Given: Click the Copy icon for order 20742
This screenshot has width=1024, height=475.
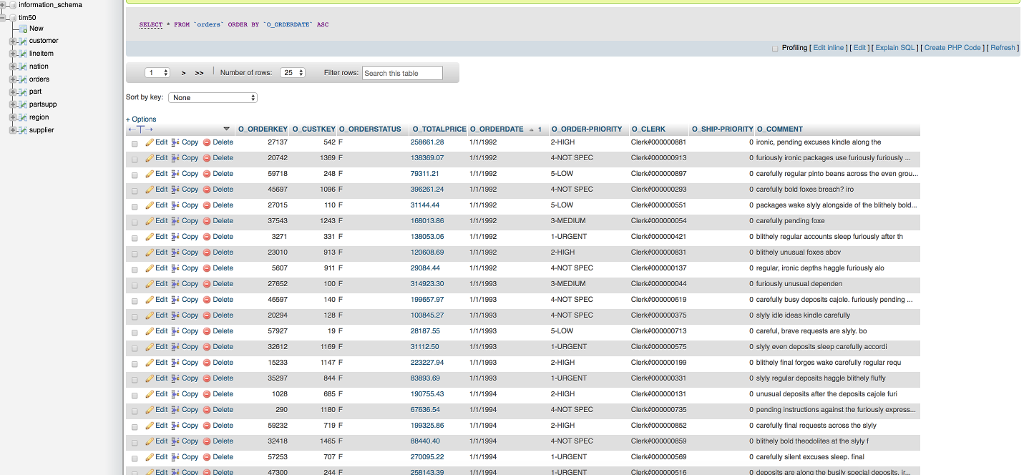Looking at the screenshot, I should coord(175,157).
